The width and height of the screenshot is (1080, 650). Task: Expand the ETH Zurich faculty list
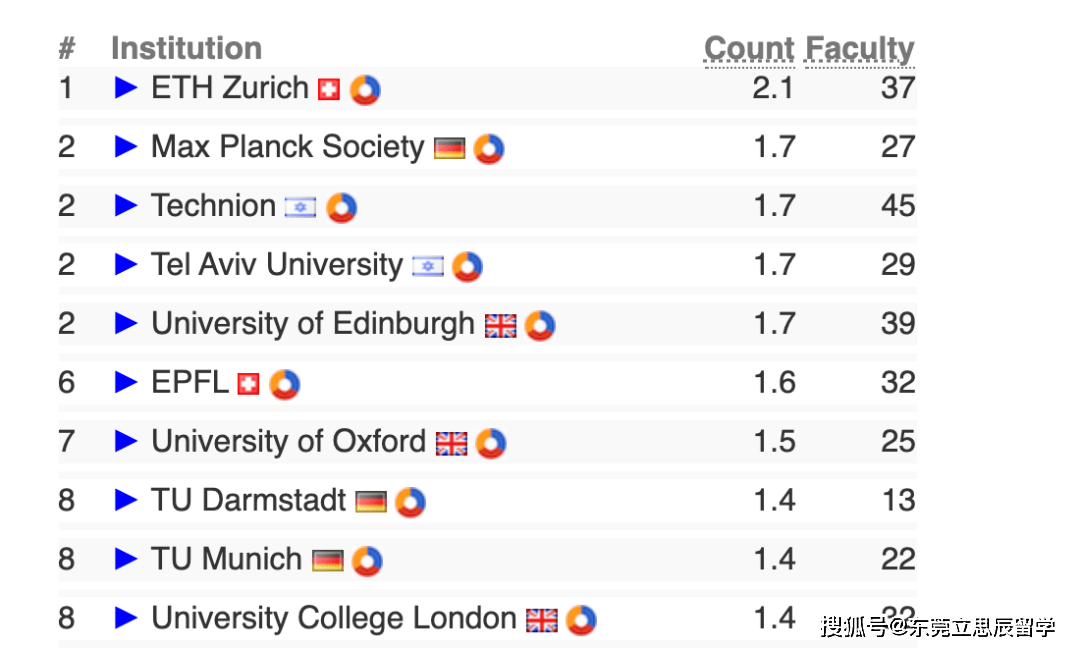[x=126, y=88]
